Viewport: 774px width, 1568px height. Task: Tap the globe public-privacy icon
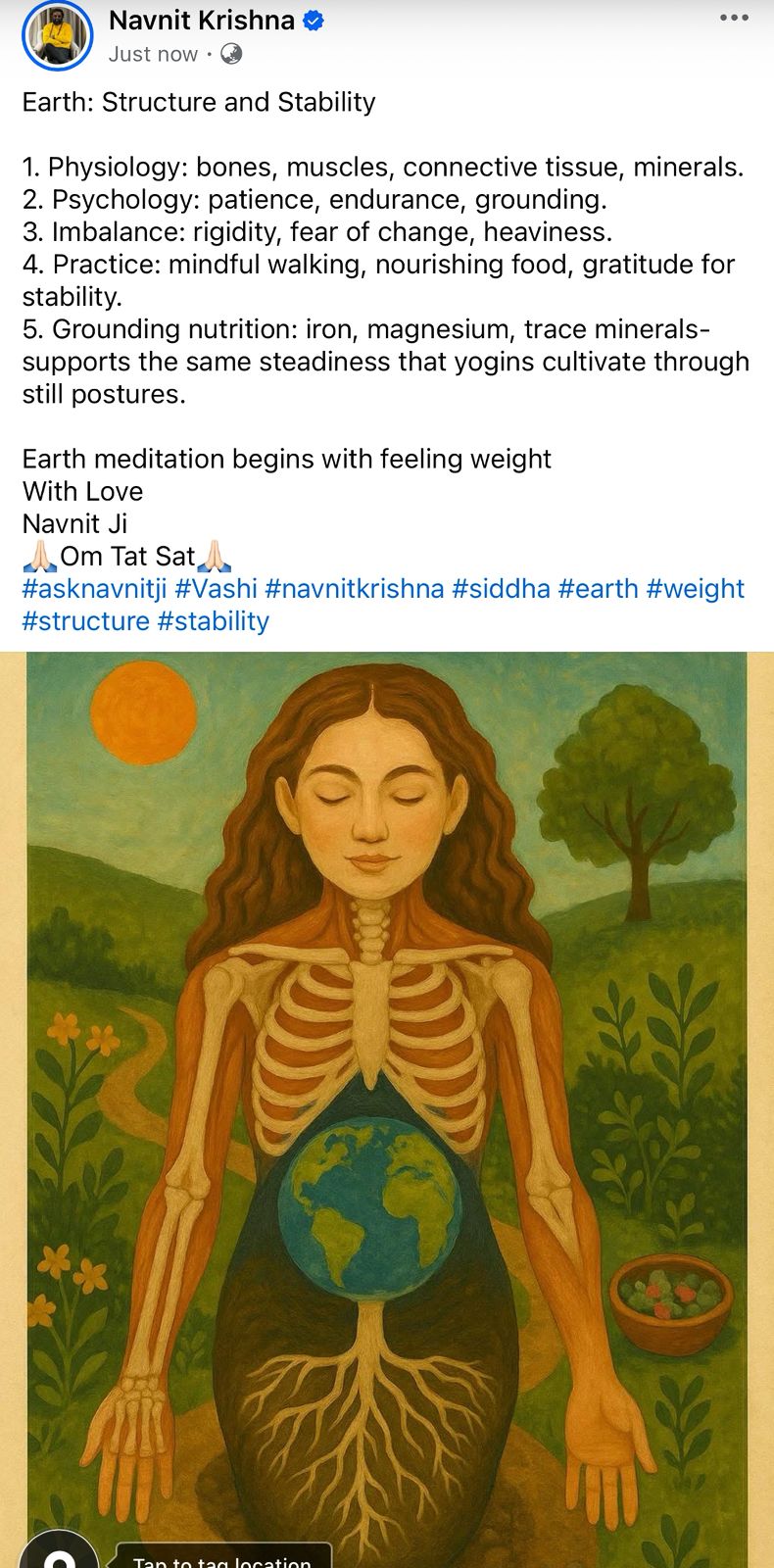click(x=231, y=55)
